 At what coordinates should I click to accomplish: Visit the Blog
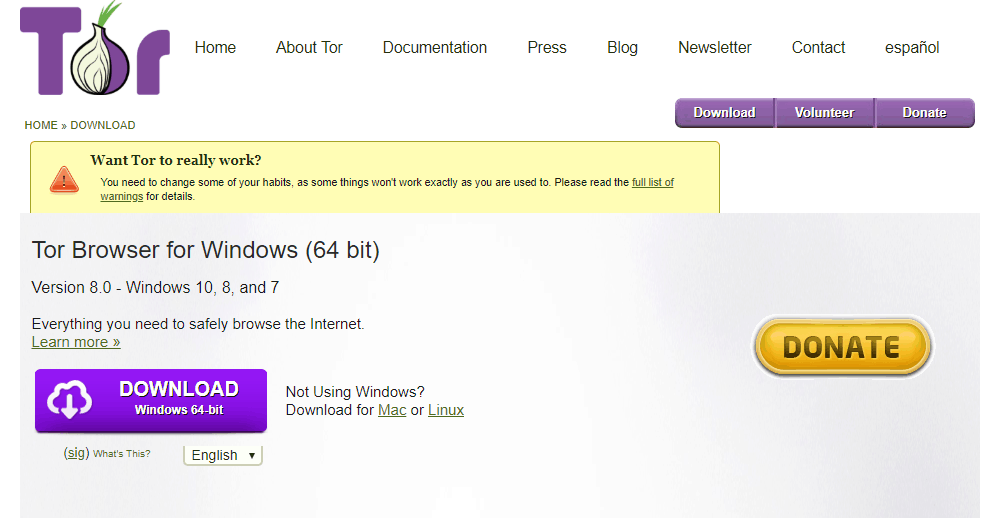[623, 48]
